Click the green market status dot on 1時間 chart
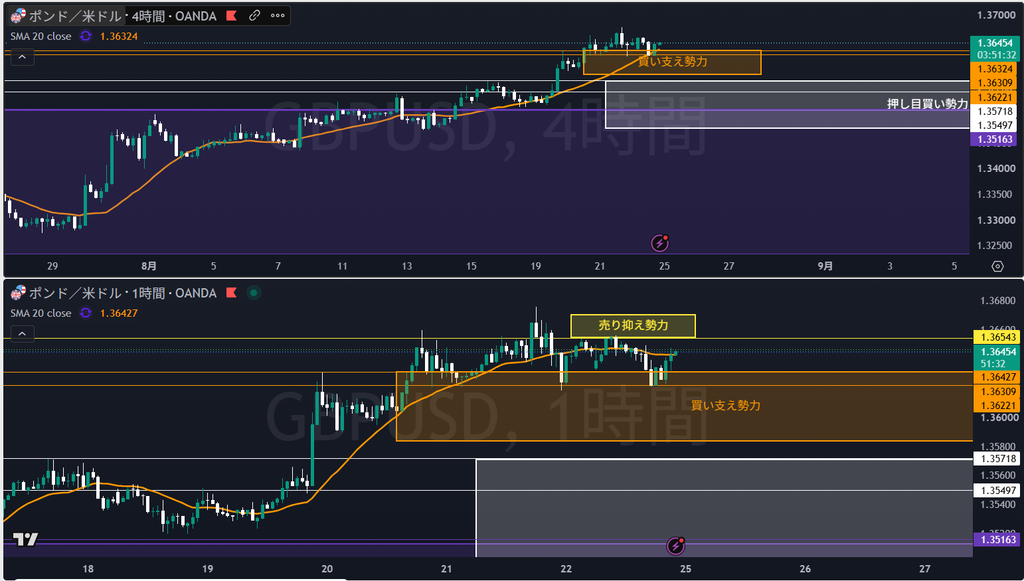1024x581 pixels. tap(254, 292)
